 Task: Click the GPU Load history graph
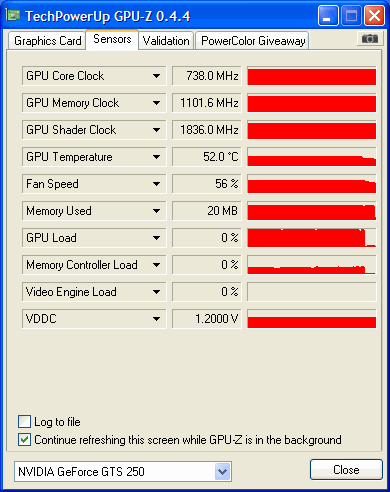[x=312, y=238]
